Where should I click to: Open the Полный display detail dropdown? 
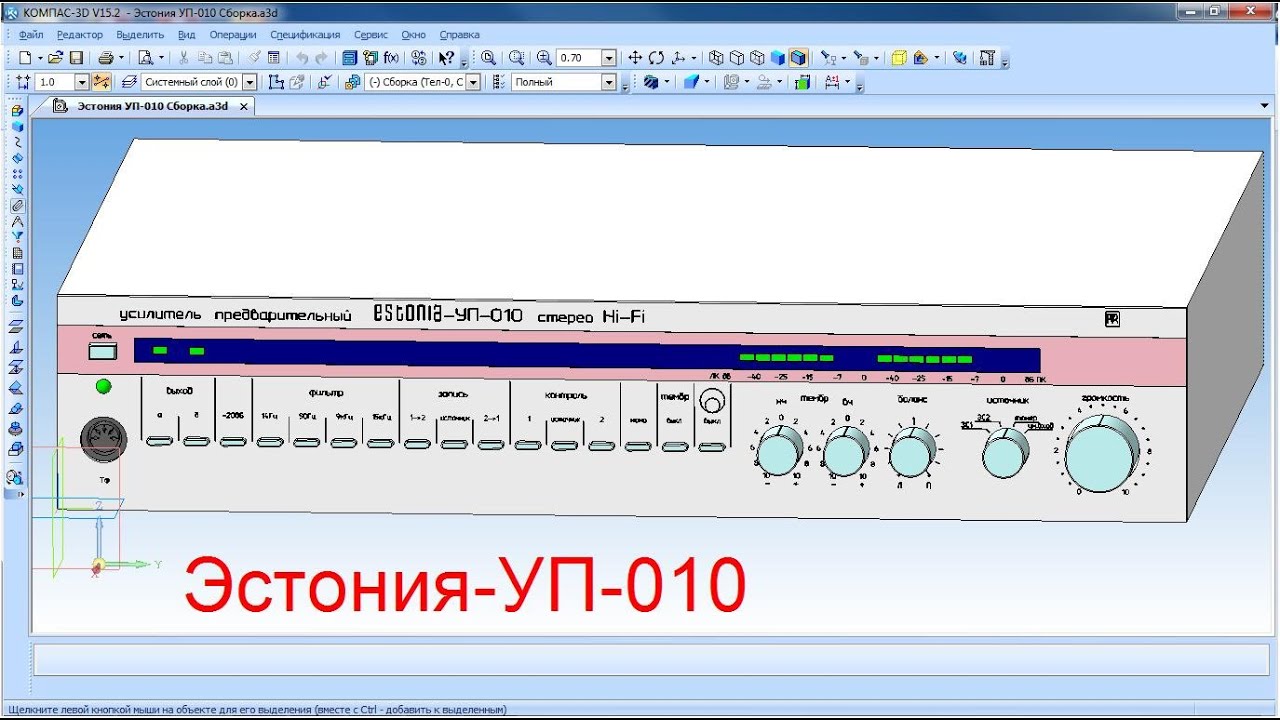[609, 82]
